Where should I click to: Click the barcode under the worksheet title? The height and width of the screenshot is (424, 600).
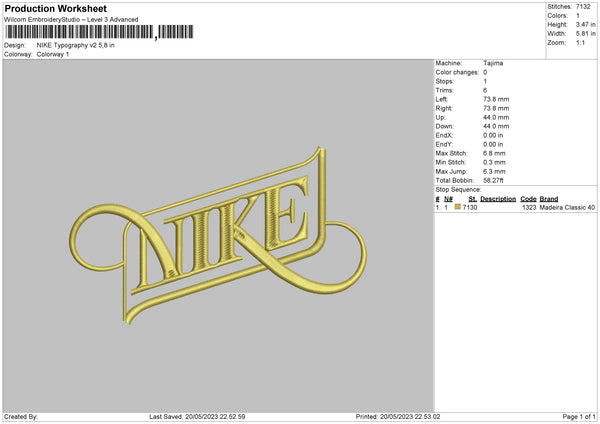pos(80,33)
